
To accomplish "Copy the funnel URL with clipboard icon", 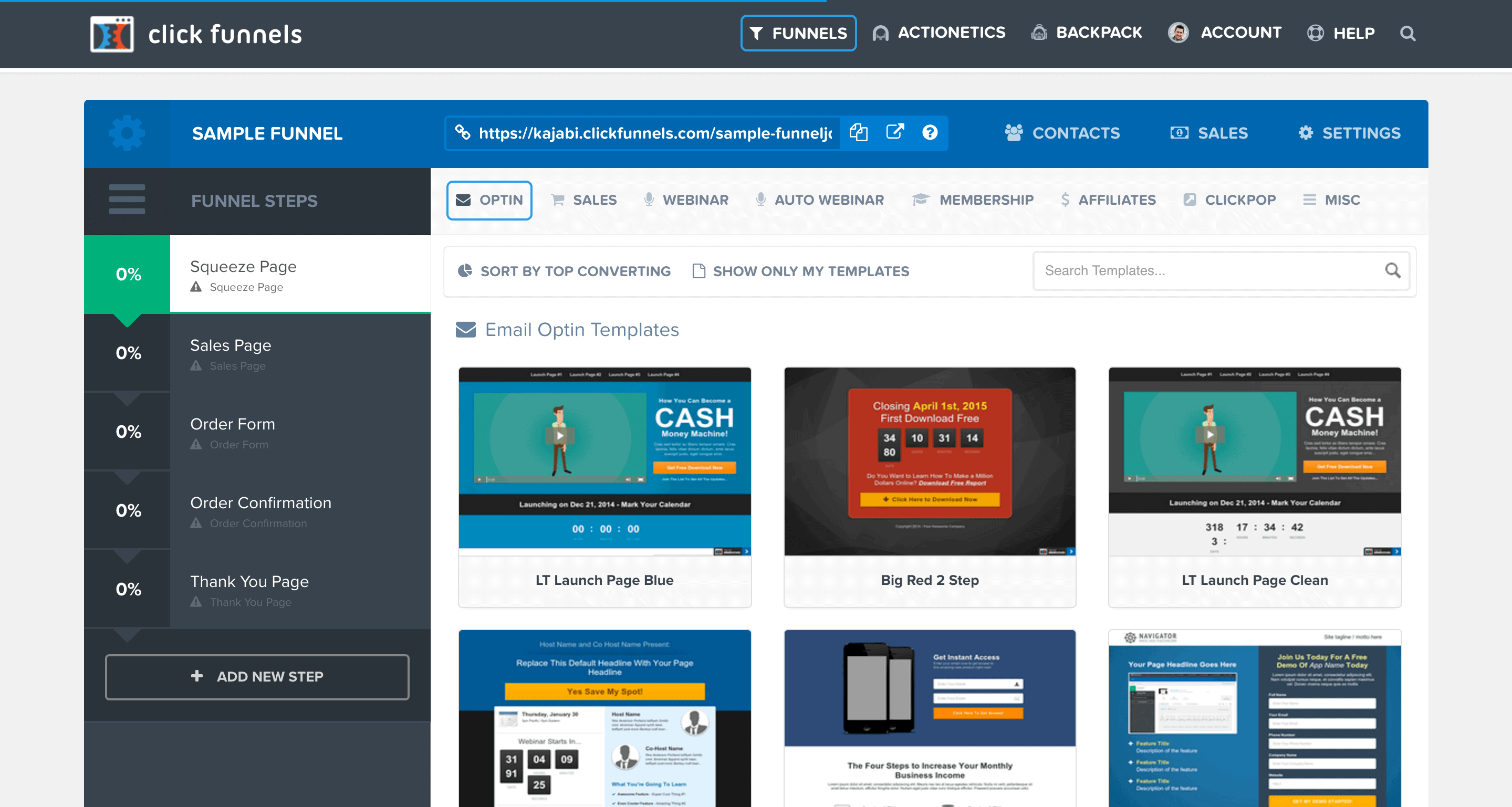I will 858,133.
